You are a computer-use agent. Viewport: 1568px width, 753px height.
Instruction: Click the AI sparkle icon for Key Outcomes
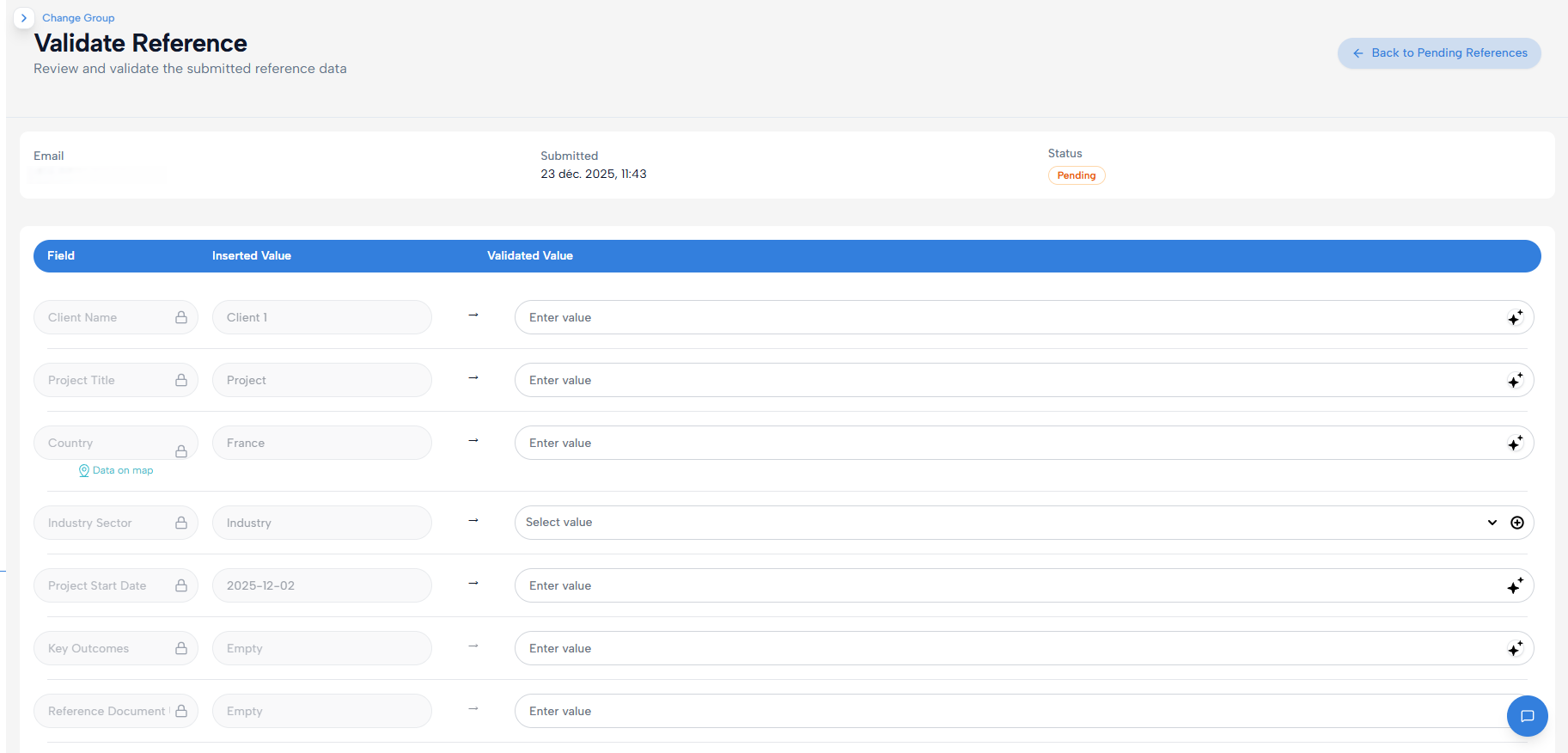(1515, 649)
